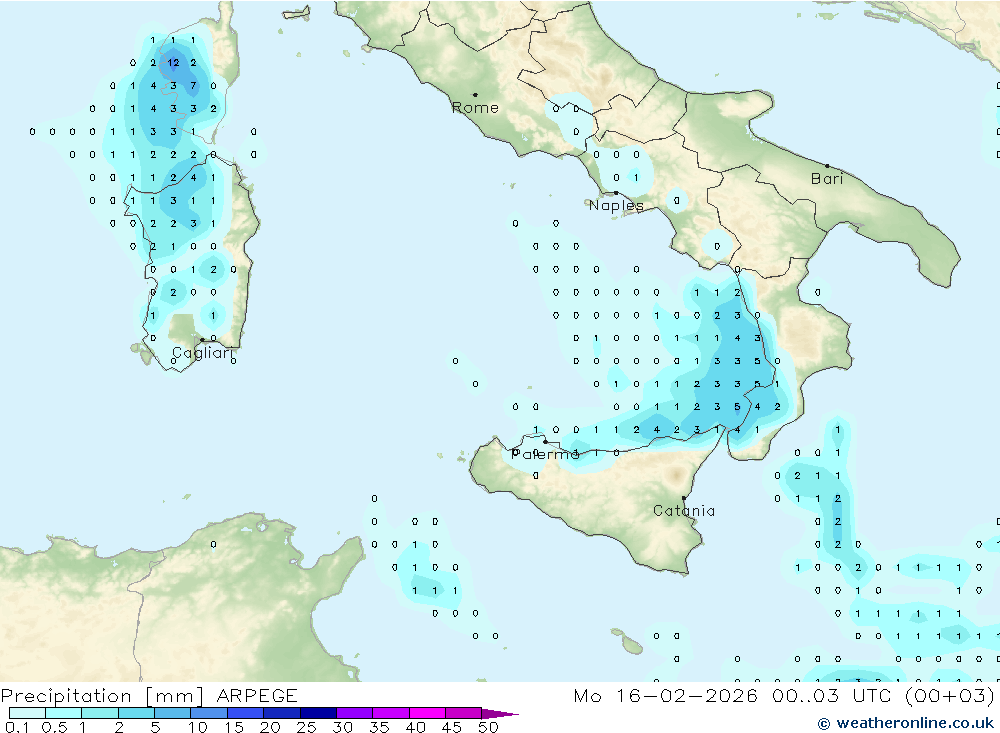The width and height of the screenshot is (1000, 733).
Task: Click the legend swatch between 2 and 5
Action: click(x=136, y=713)
